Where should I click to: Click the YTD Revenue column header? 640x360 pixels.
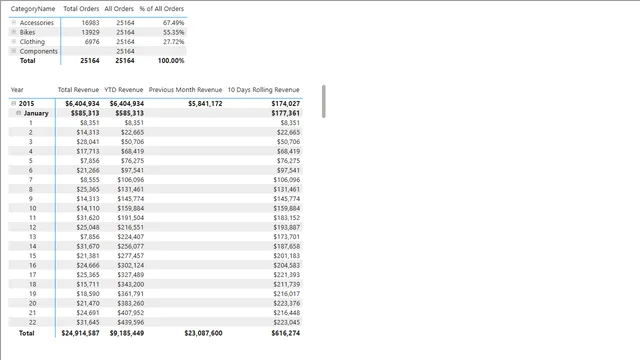tap(124, 90)
